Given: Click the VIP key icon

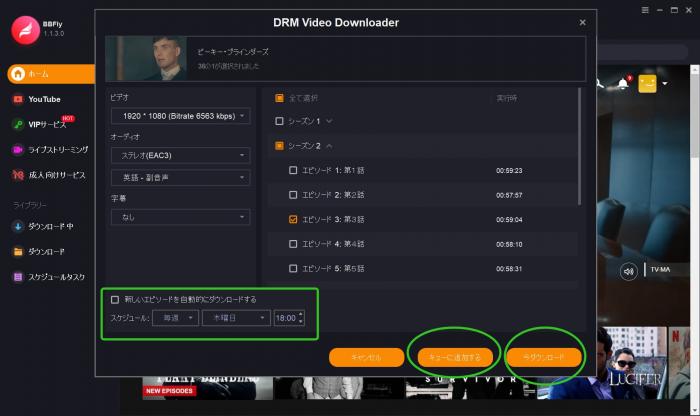Looking at the screenshot, I should click(x=18, y=125).
